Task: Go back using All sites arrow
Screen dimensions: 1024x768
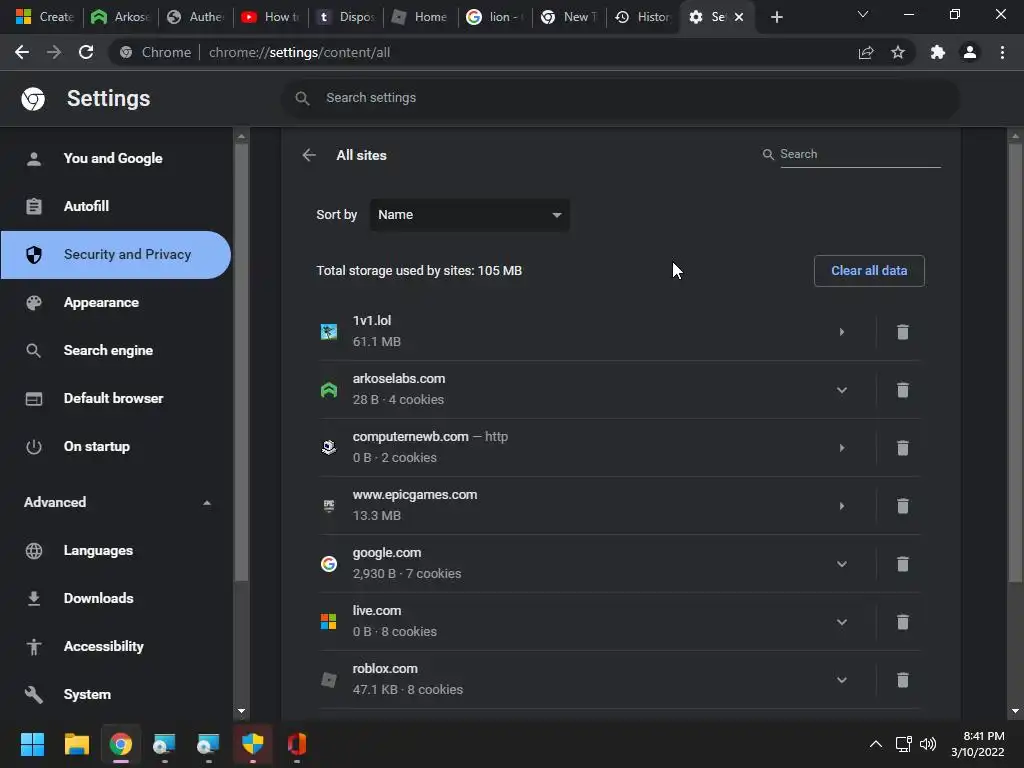Action: [x=309, y=155]
